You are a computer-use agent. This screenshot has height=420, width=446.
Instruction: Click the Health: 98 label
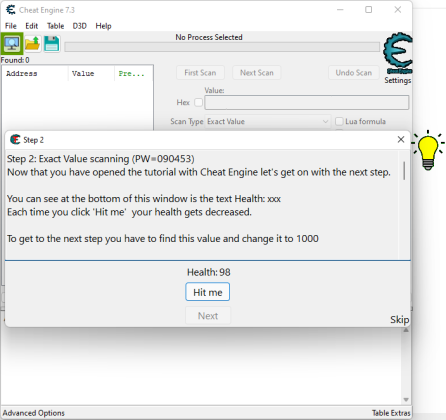click(x=208, y=272)
